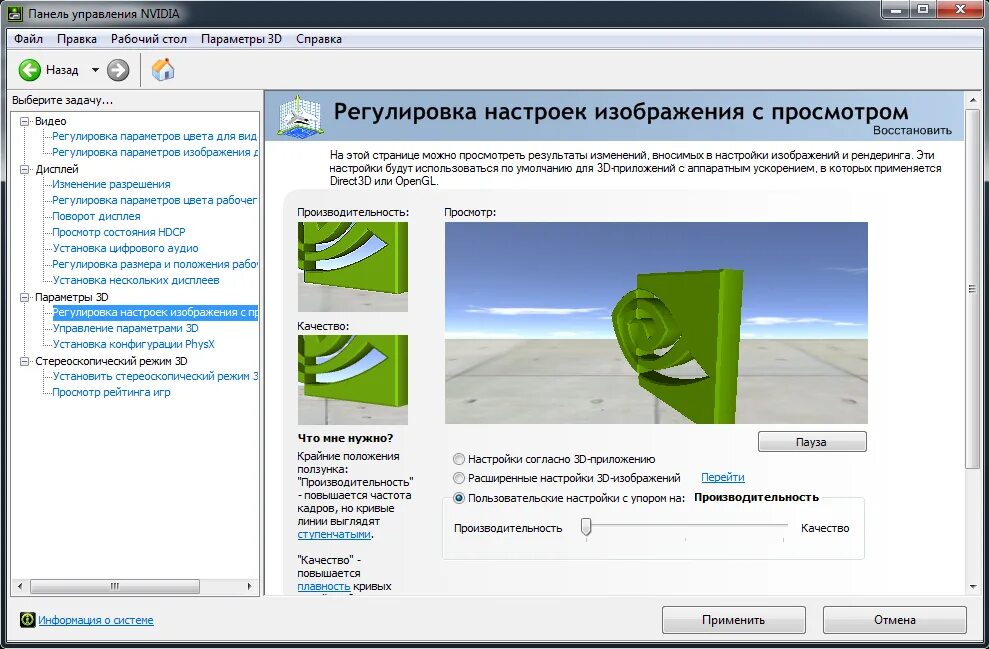Open the Правка menu

(77, 38)
